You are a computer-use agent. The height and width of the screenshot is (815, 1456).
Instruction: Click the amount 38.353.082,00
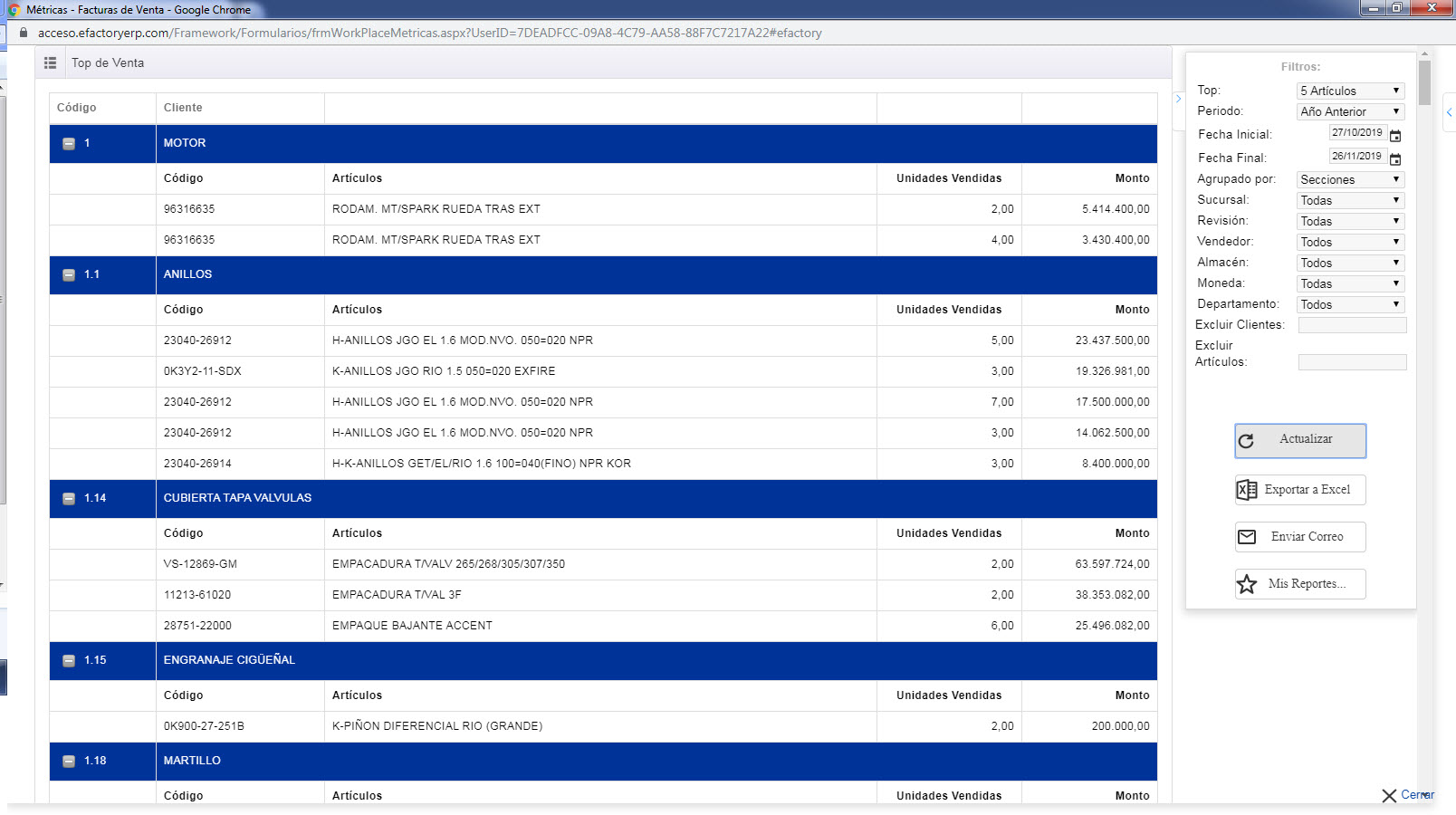click(1112, 595)
